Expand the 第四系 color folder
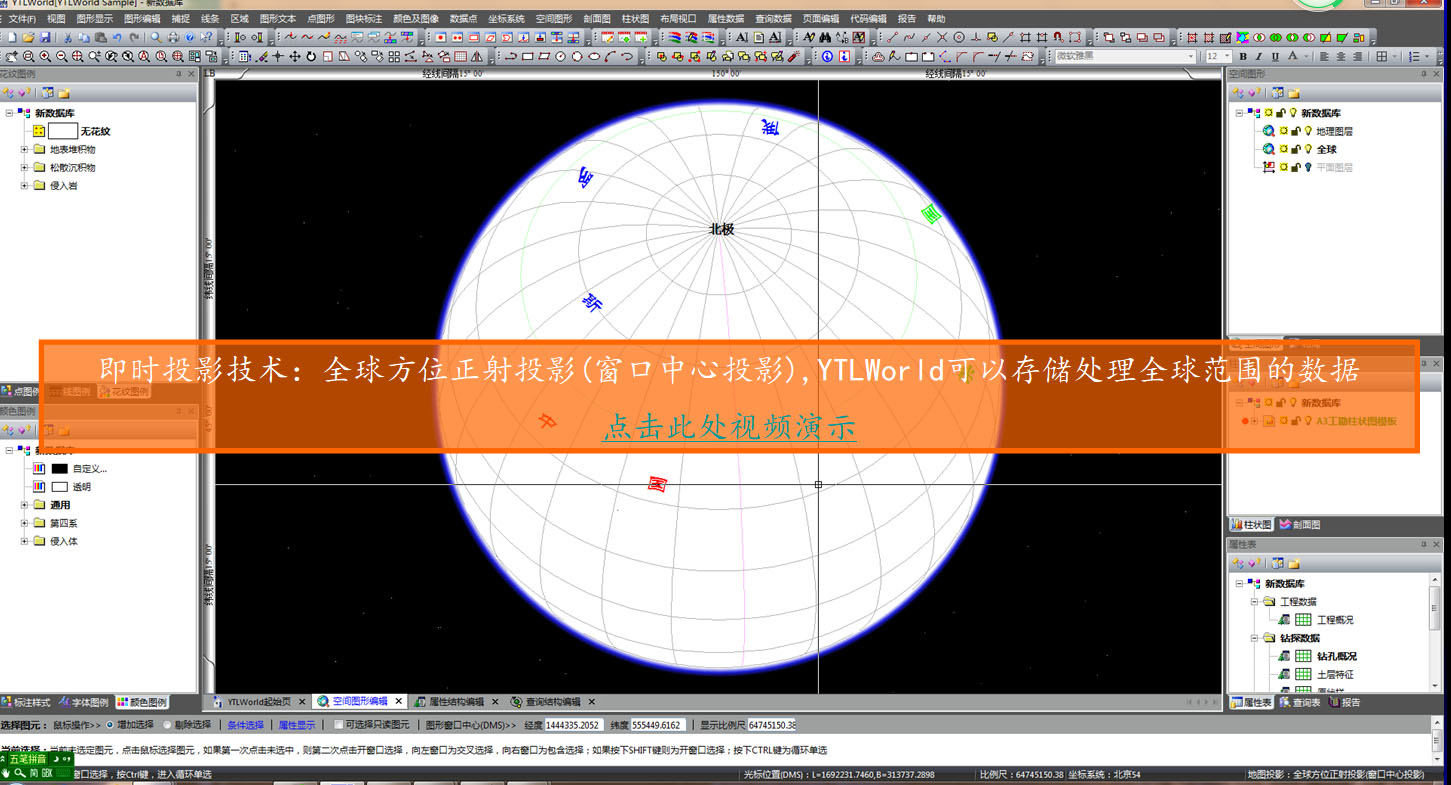Viewport: 1451px width, 785px height. tap(25, 523)
